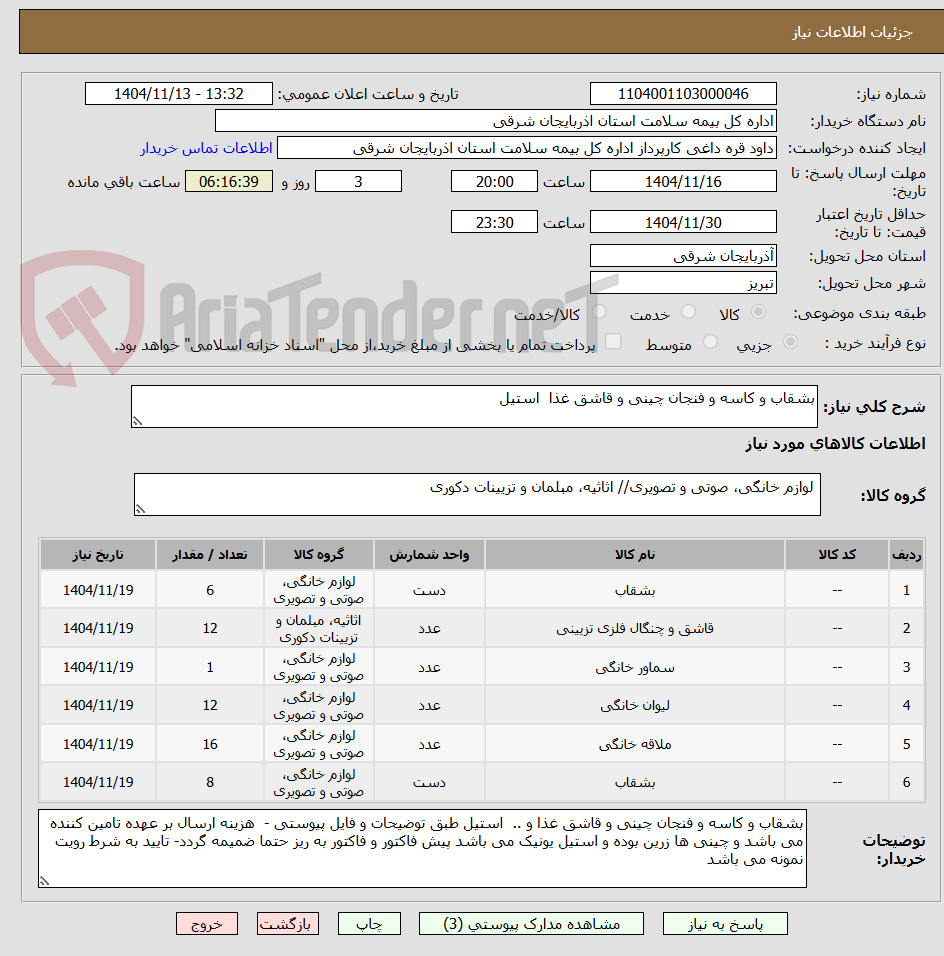The width and height of the screenshot is (944, 956).
Task: Click the کد کالا column header
Action: pyautogui.click(x=837, y=555)
